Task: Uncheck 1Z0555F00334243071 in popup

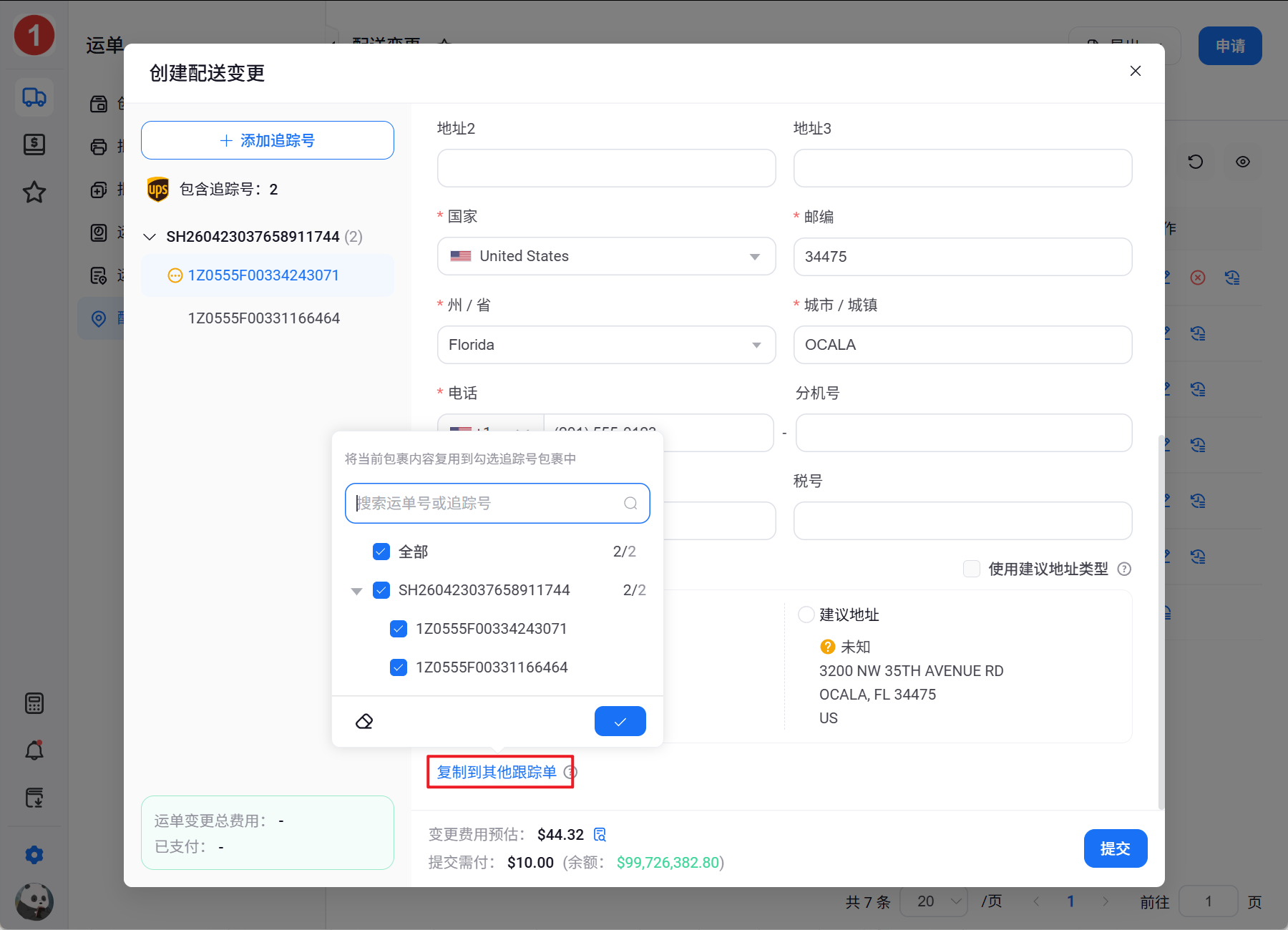Action: click(399, 629)
